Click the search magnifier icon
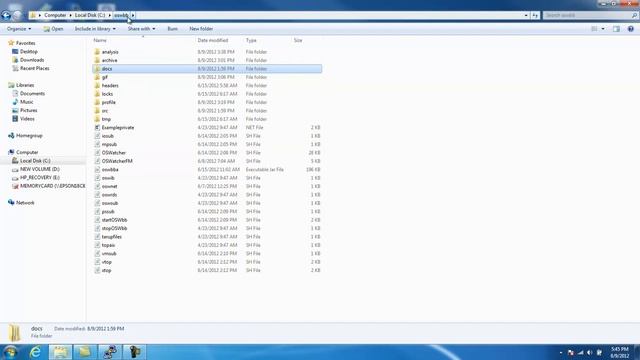Screen dimensions: 640x360 pyautogui.click(x=634, y=15)
